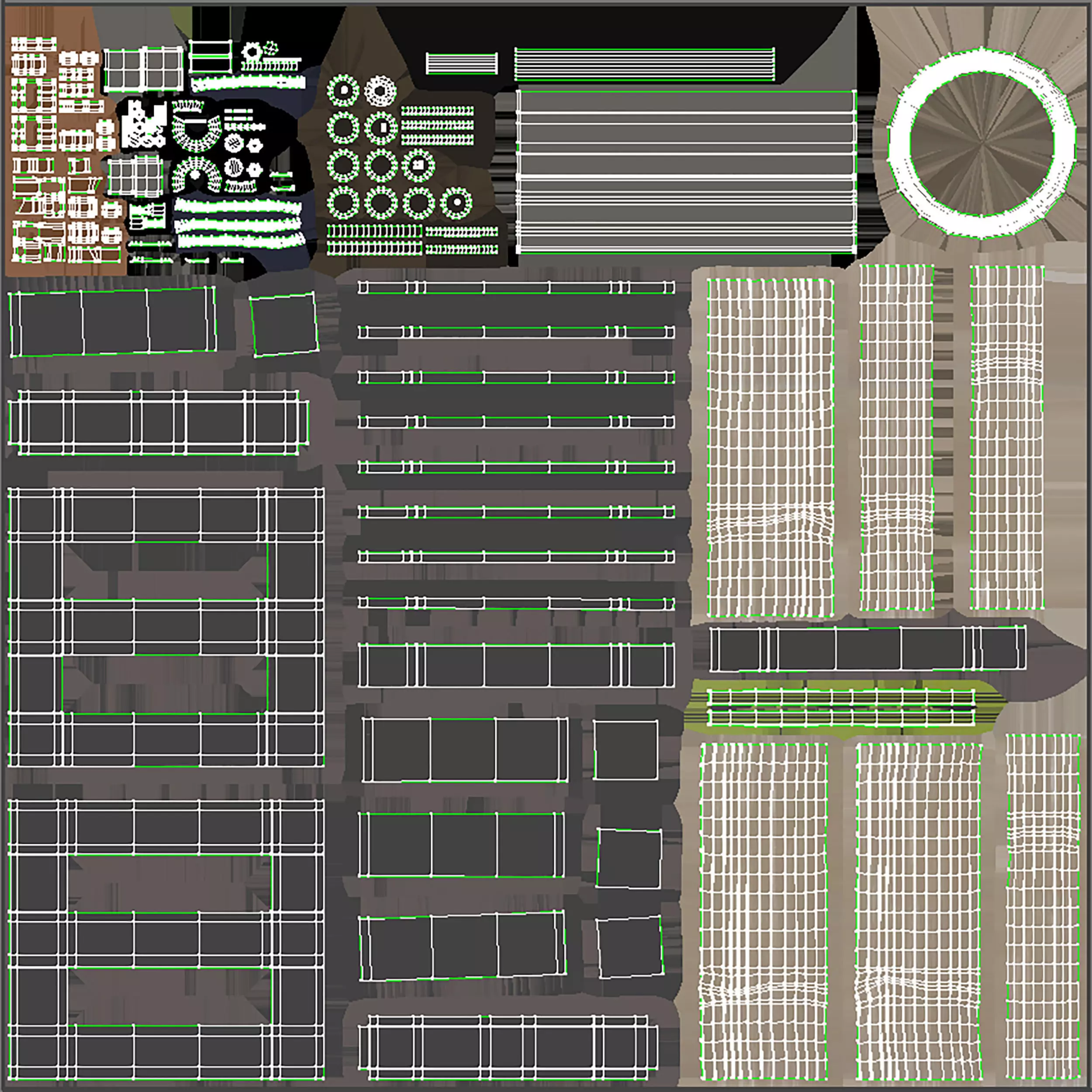Select the small skewed square island upper left

[284, 325]
